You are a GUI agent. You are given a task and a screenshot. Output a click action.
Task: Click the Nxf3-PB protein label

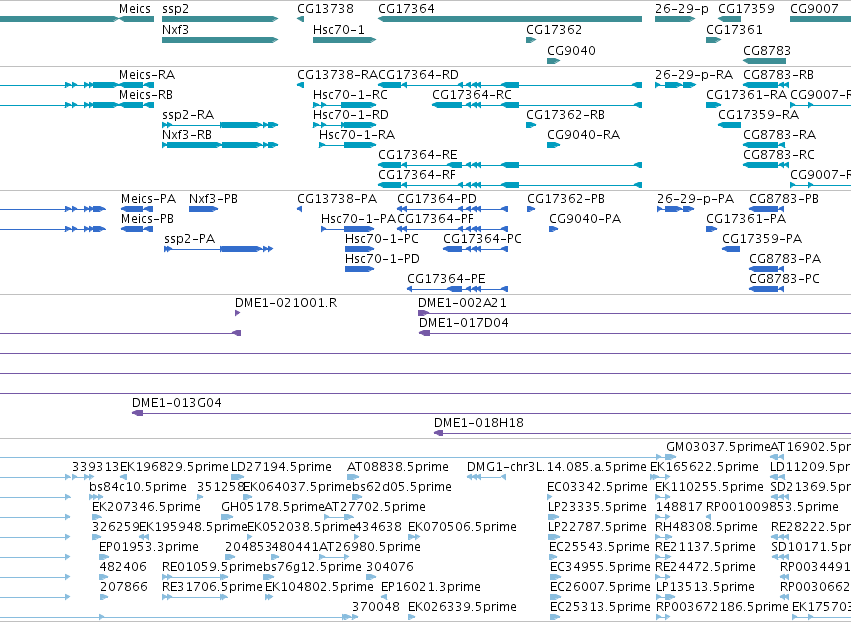(213, 199)
